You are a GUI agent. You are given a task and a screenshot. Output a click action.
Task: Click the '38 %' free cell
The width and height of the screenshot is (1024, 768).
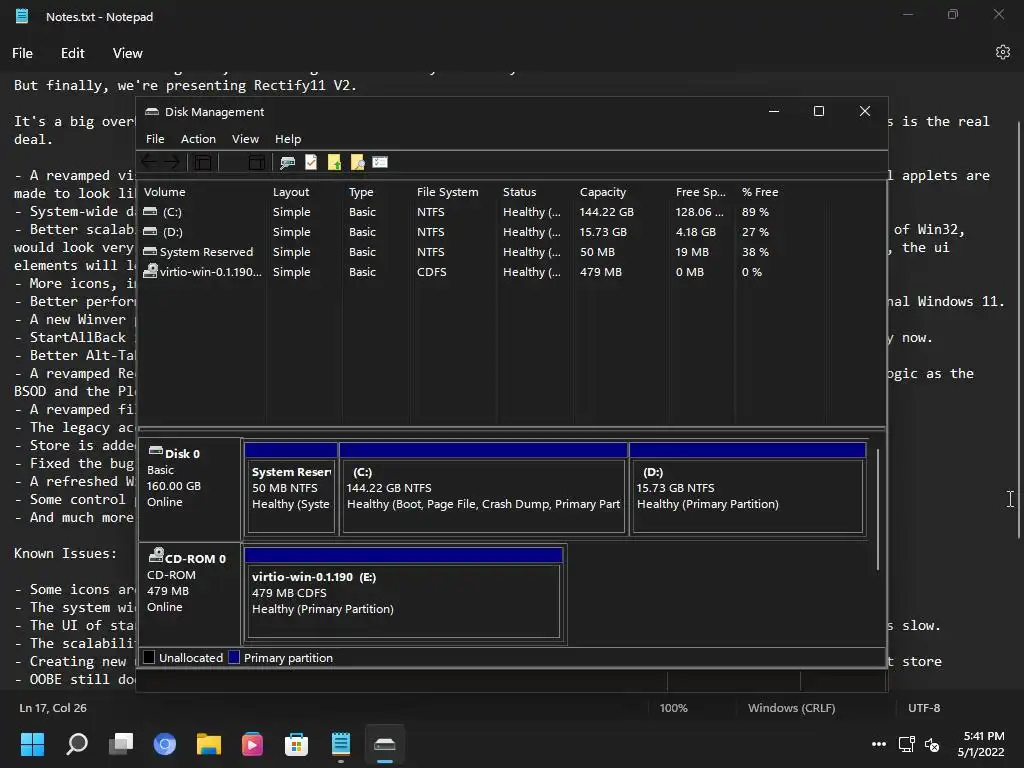point(755,251)
